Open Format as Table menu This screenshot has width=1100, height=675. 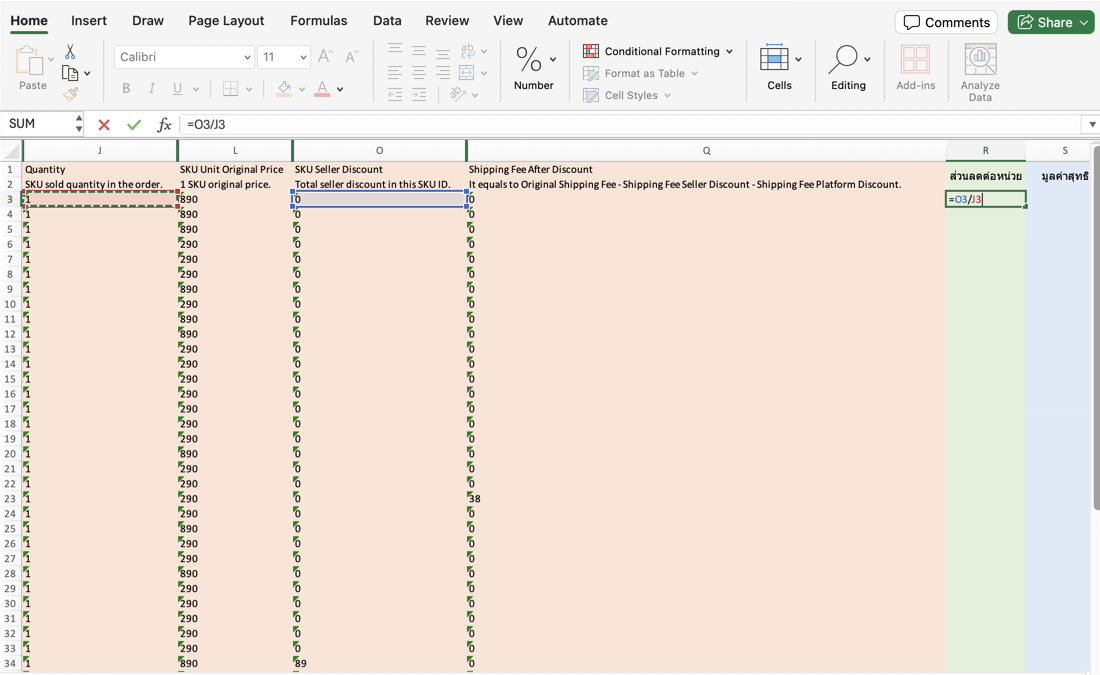(x=640, y=73)
